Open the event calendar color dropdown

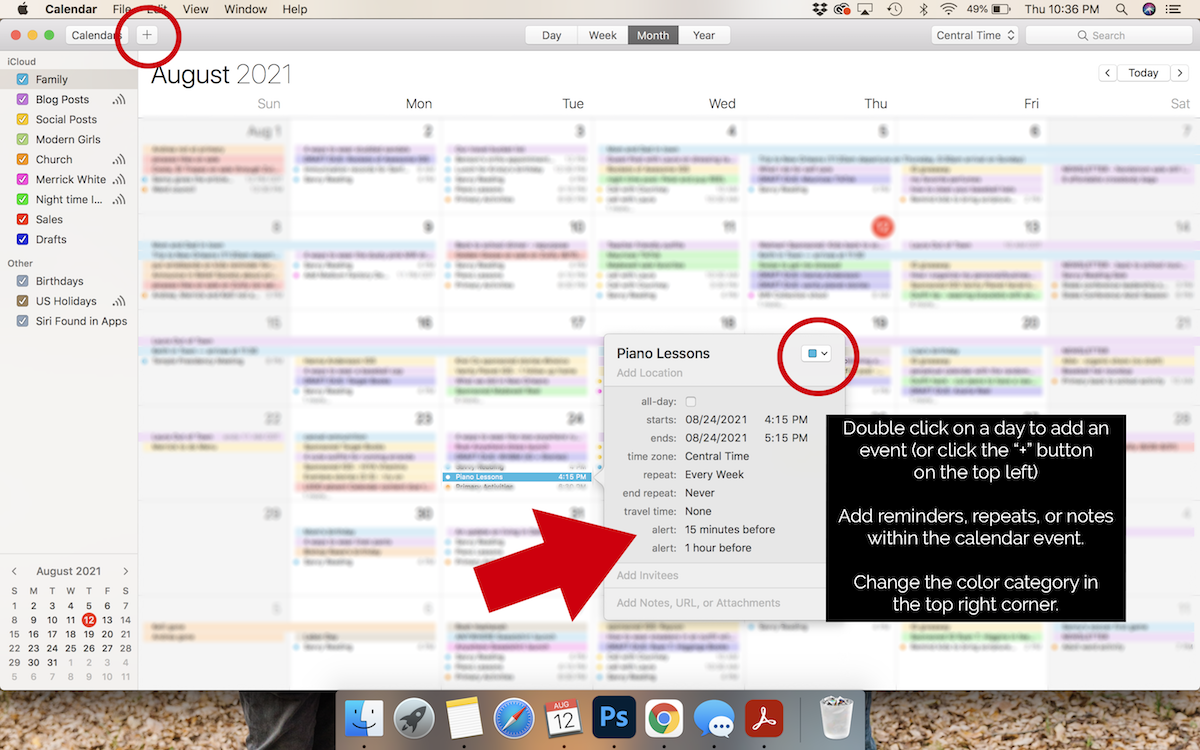(817, 353)
